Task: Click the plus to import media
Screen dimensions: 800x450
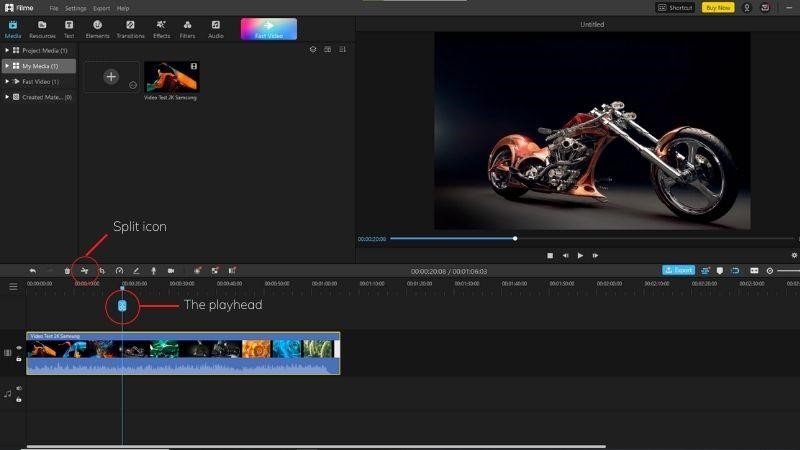Action: (x=111, y=77)
